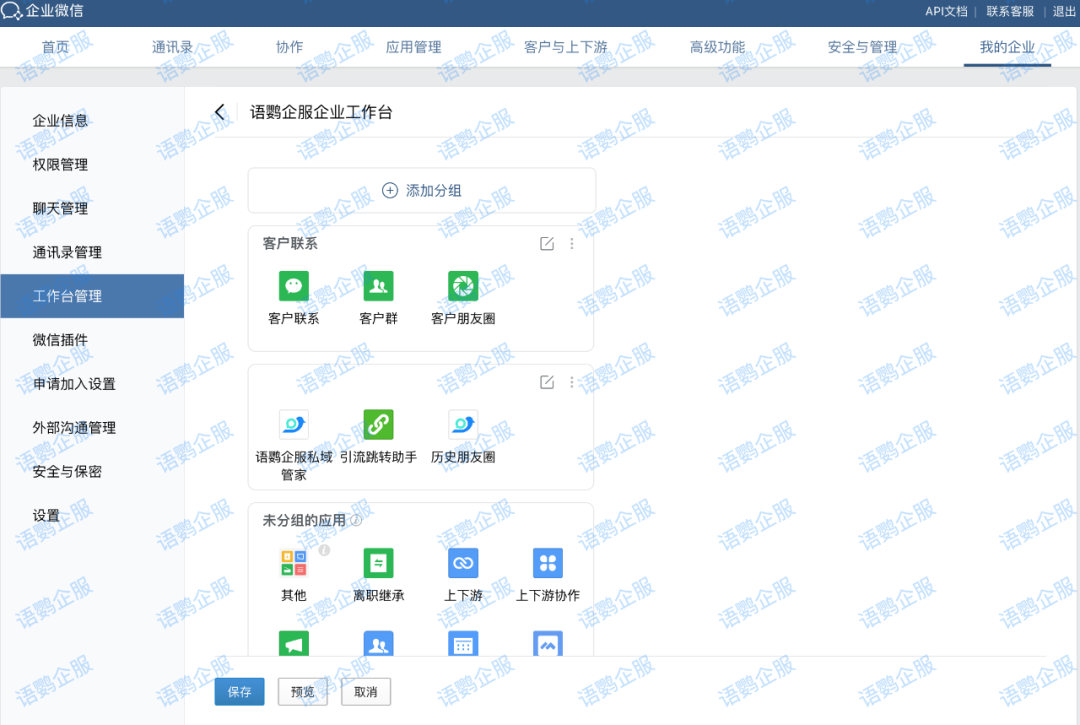This screenshot has height=725, width=1080.
Task: Click the 客户群 app icon
Action: (378, 286)
